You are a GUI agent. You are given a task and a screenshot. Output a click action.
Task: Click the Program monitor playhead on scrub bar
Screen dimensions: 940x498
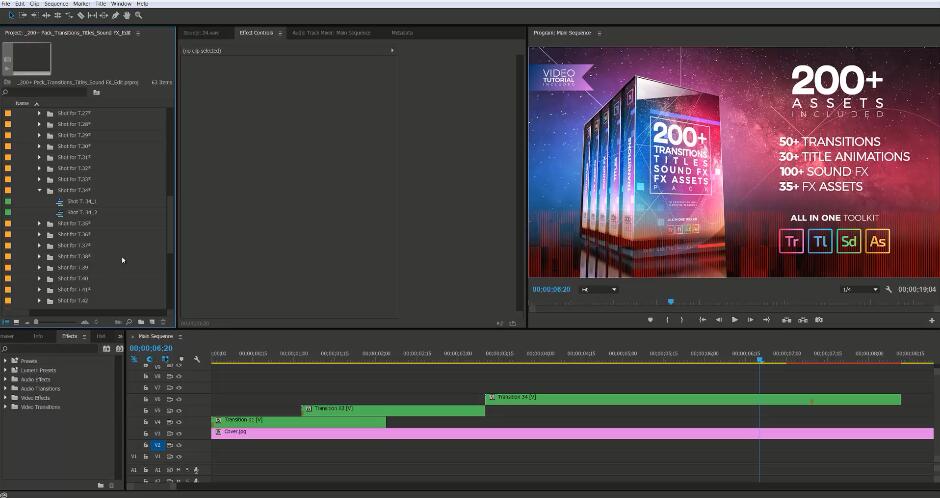click(x=670, y=301)
